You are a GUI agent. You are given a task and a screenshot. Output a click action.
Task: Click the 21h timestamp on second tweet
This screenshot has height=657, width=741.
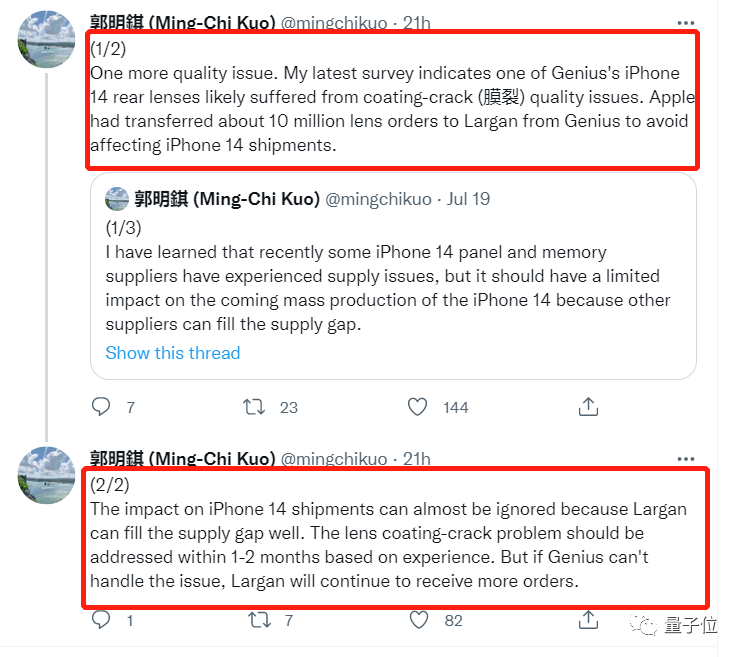(416, 459)
